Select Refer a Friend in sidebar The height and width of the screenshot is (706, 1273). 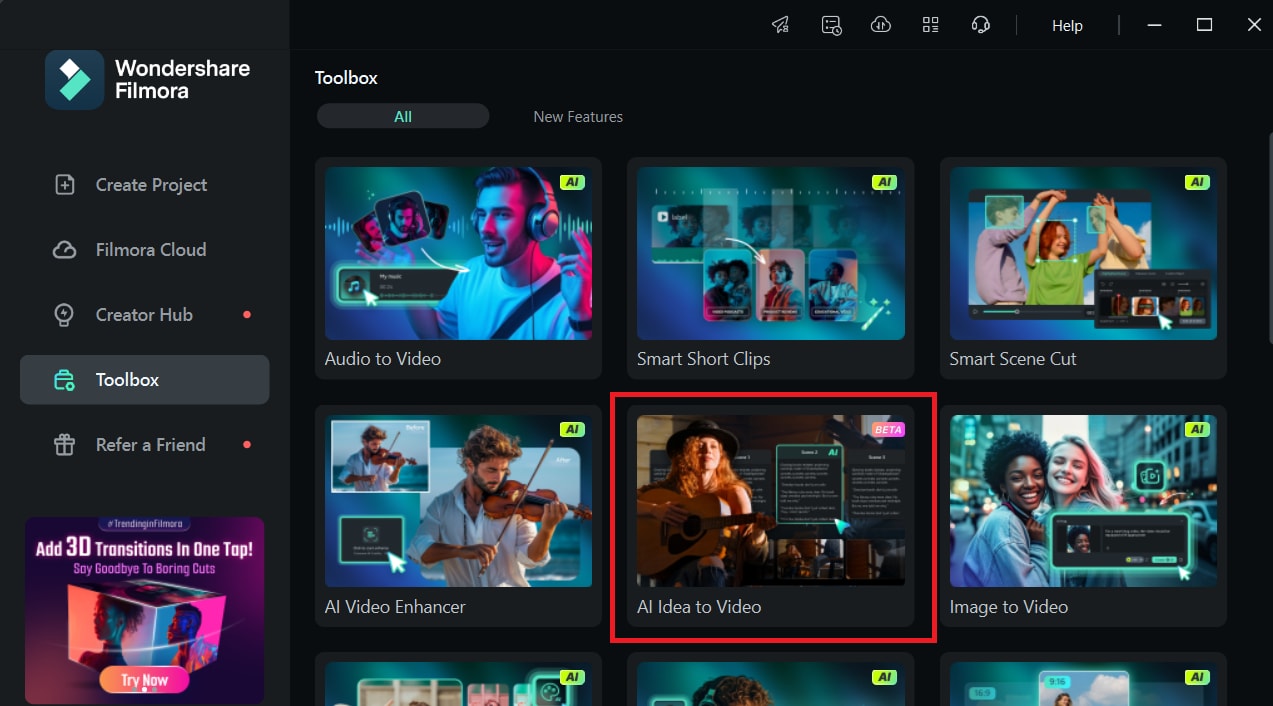tap(145, 445)
